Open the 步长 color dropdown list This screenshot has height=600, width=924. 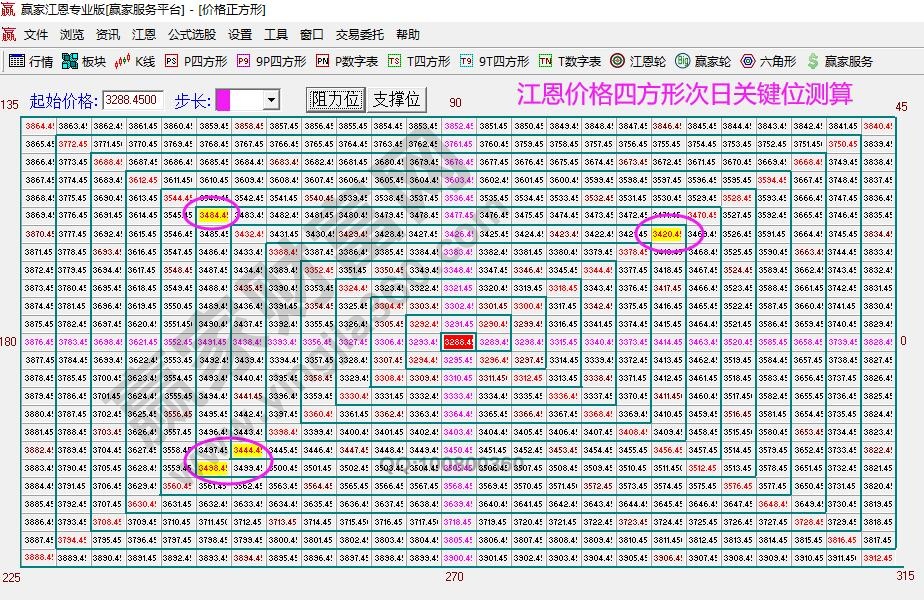270,98
